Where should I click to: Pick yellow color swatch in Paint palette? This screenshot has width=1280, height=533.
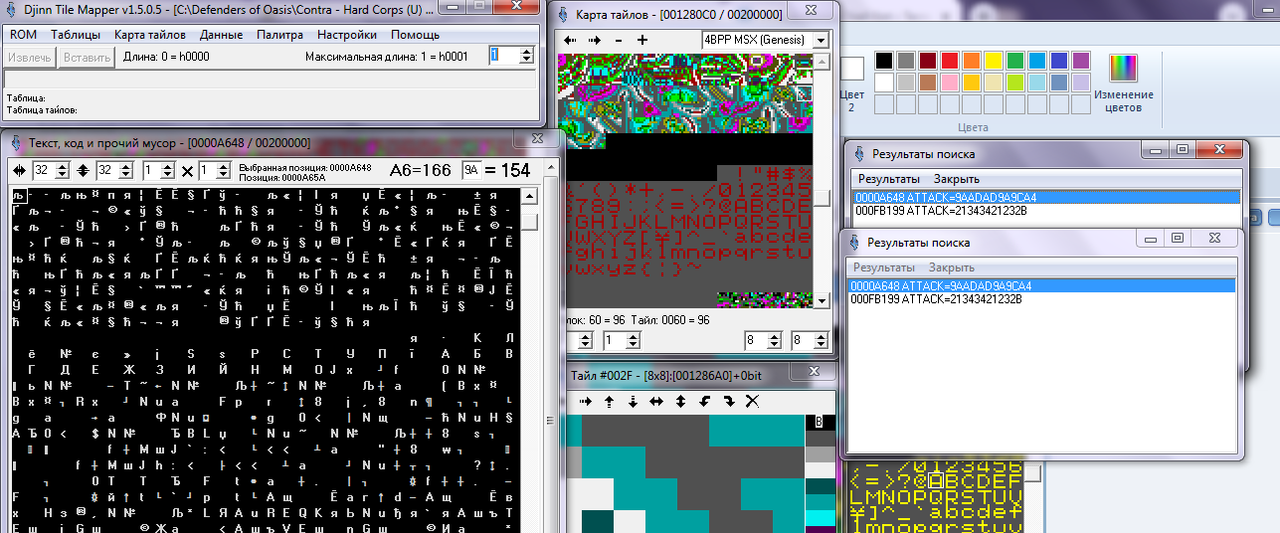pos(994,60)
